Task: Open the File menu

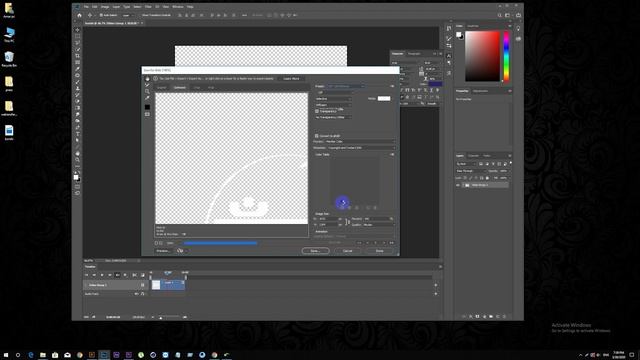Action: point(86,7)
